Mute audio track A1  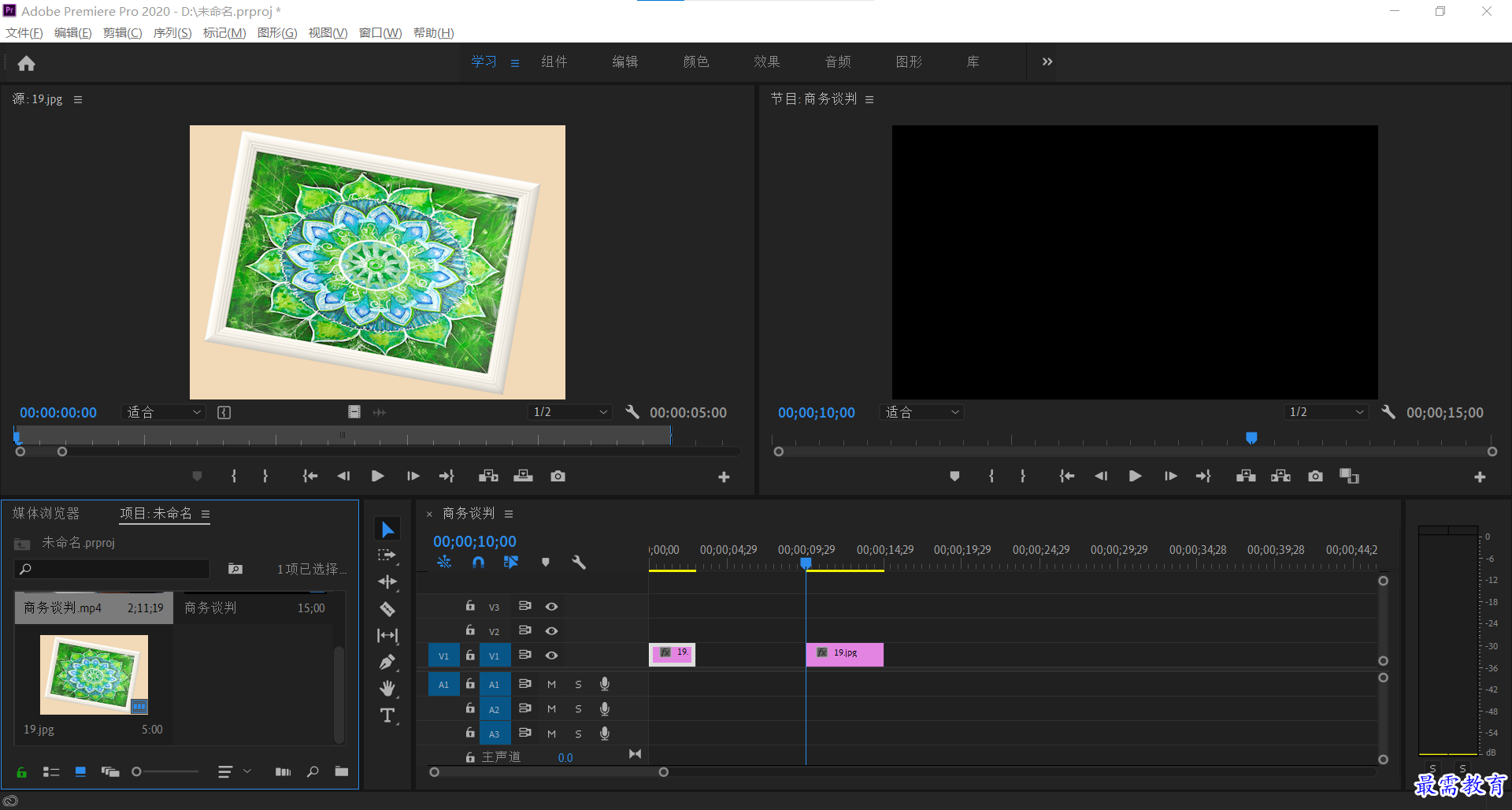(x=551, y=685)
